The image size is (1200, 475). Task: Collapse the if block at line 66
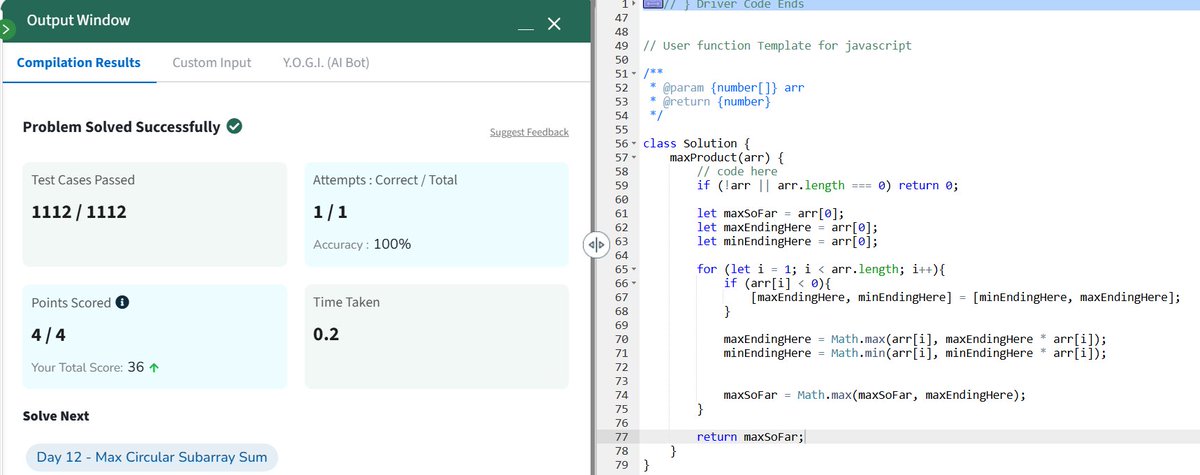(634, 283)
